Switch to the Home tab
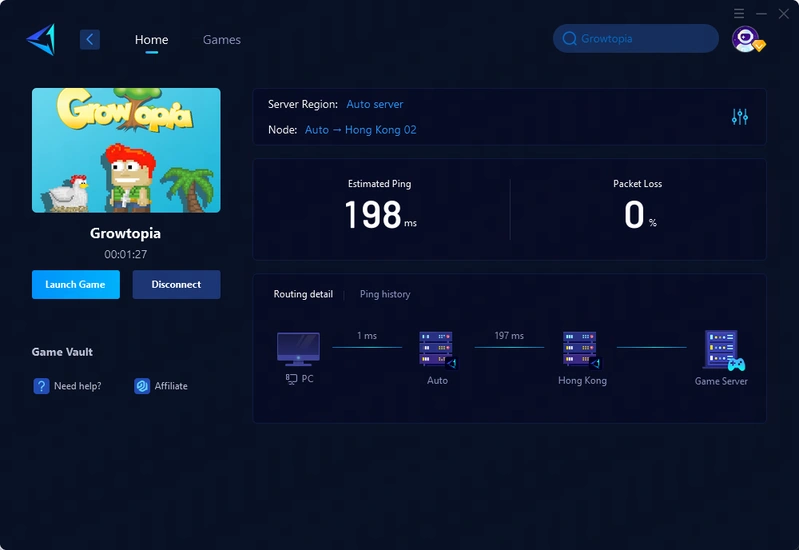799x550 pixels. coord(151,40)
